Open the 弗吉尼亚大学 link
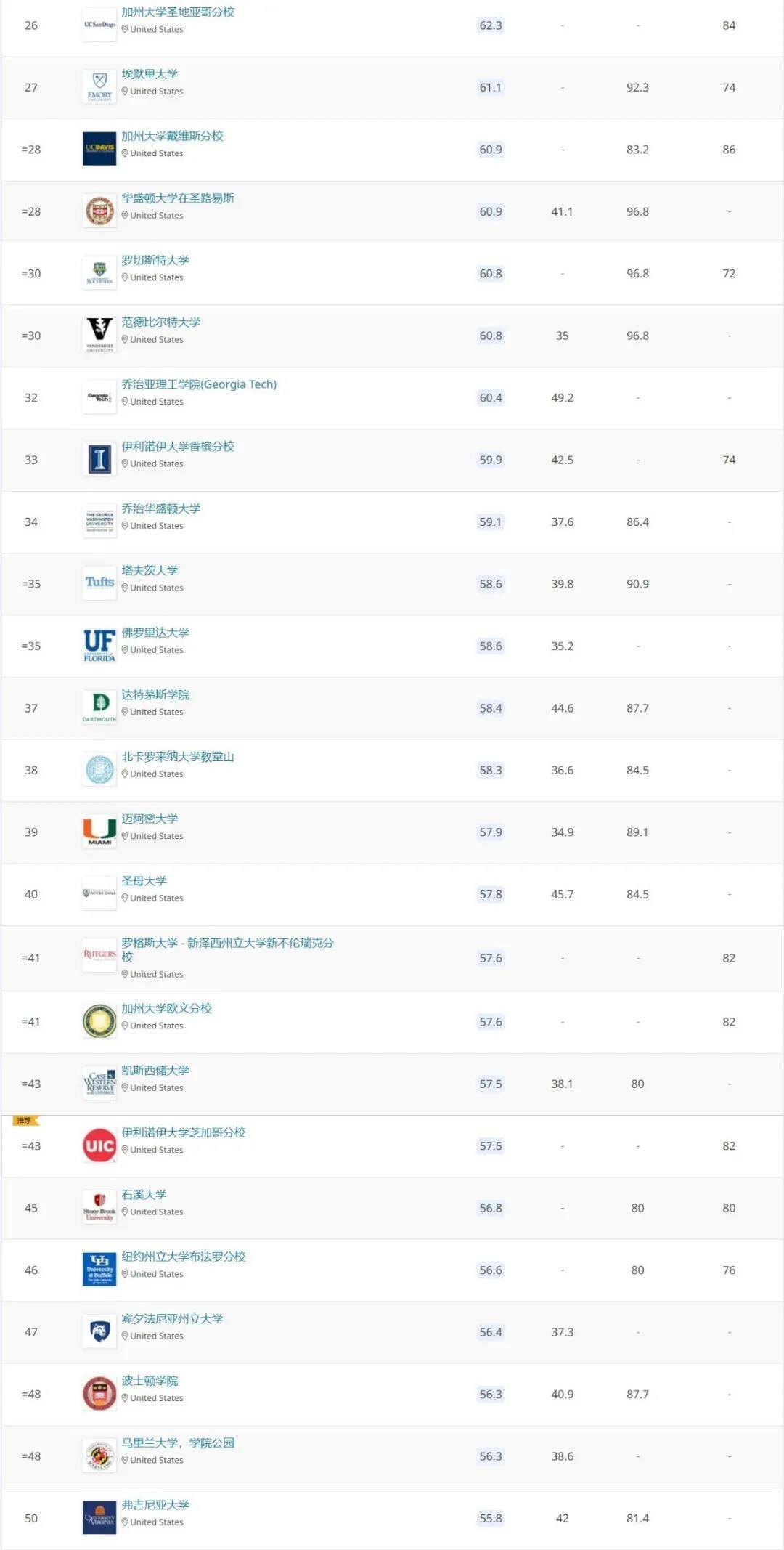Viewport: 784px width, 1550px height. (x=155, y=1505)
